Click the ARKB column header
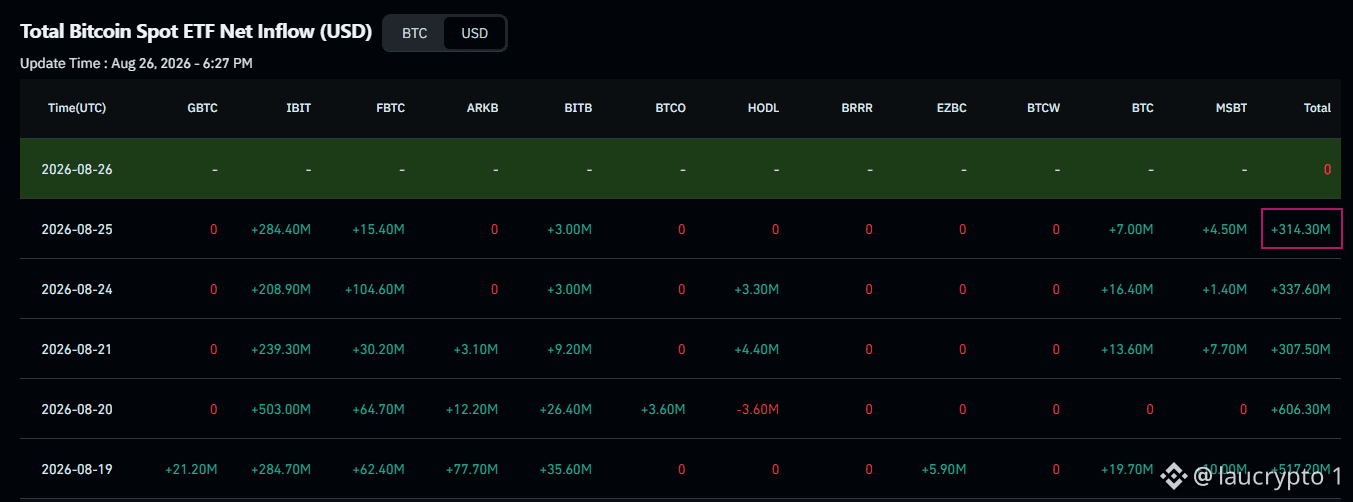The image size is (1353, 502). pos(482,108)
